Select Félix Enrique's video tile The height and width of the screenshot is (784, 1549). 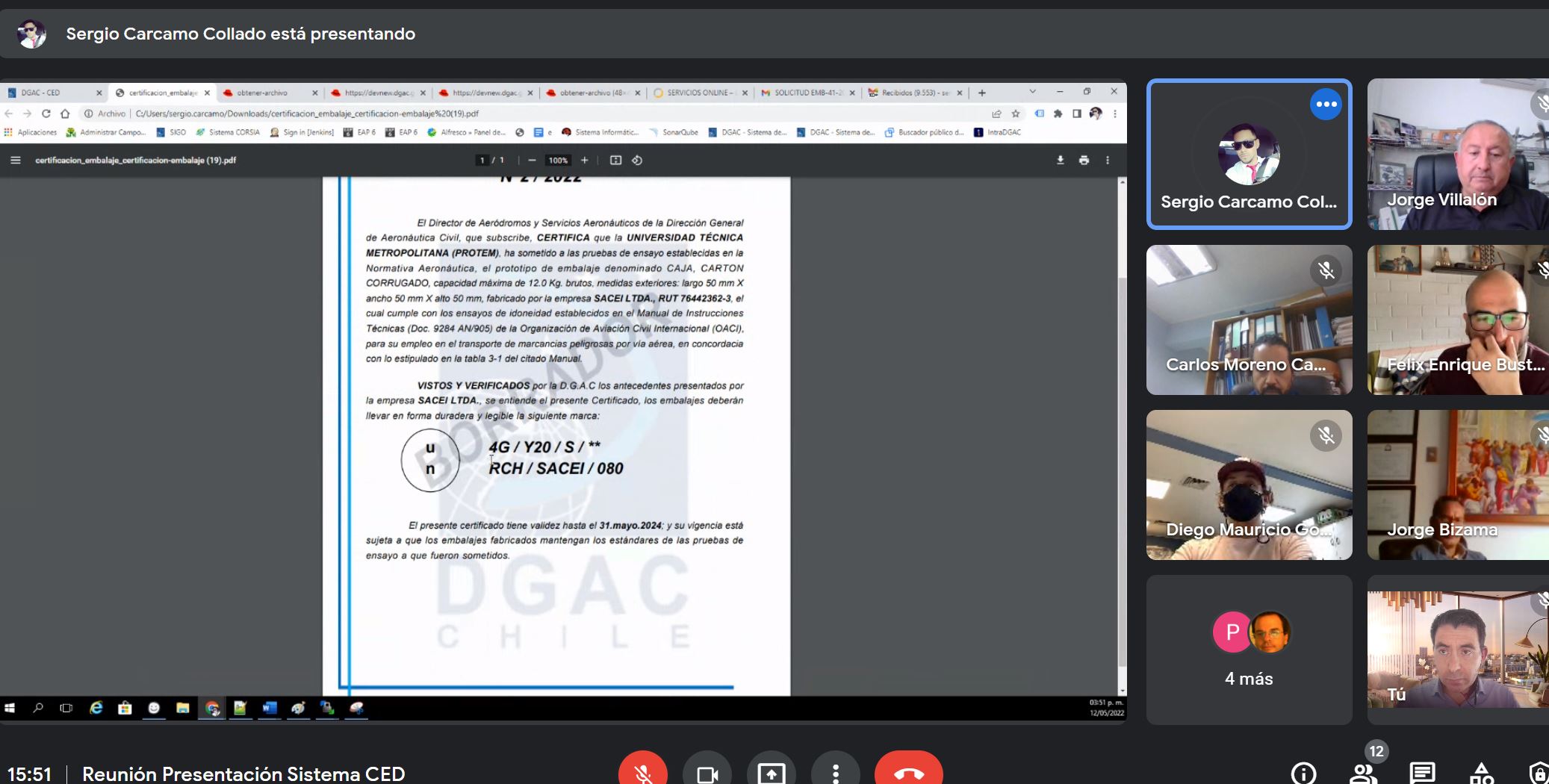coord(1458,320)
